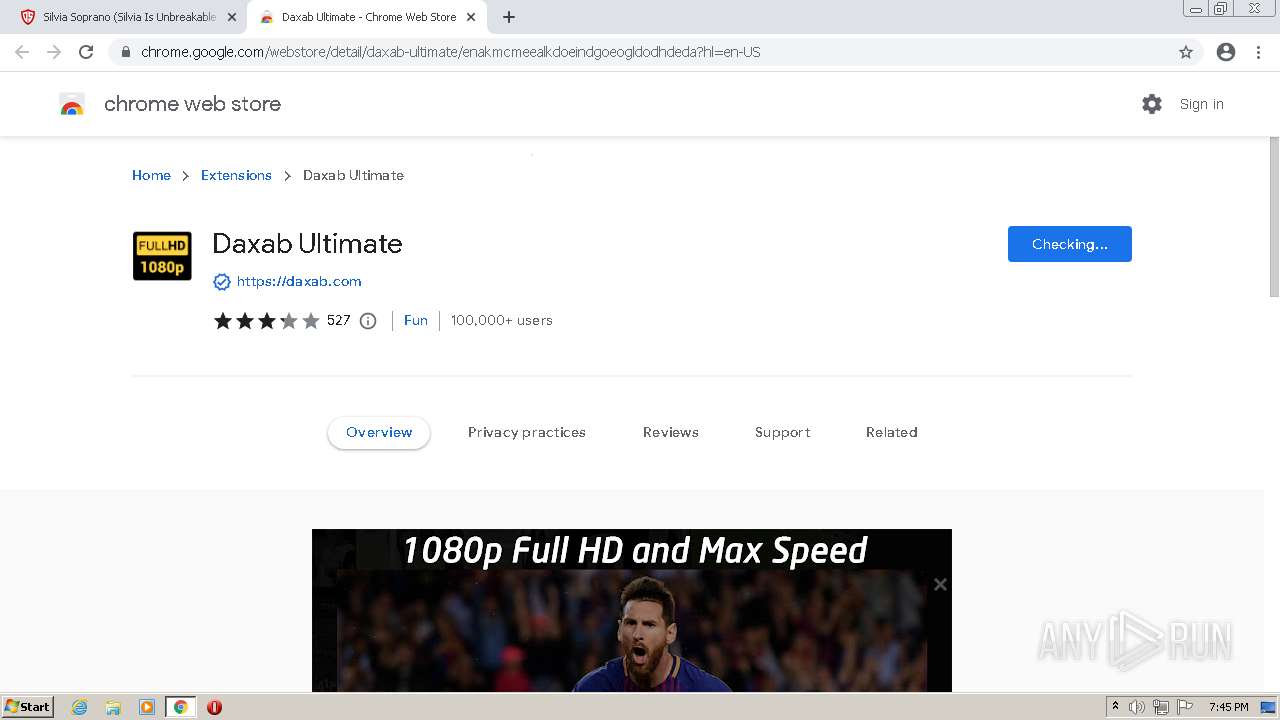Click the star rating for Daxab Ultimate

click(266, 321)
